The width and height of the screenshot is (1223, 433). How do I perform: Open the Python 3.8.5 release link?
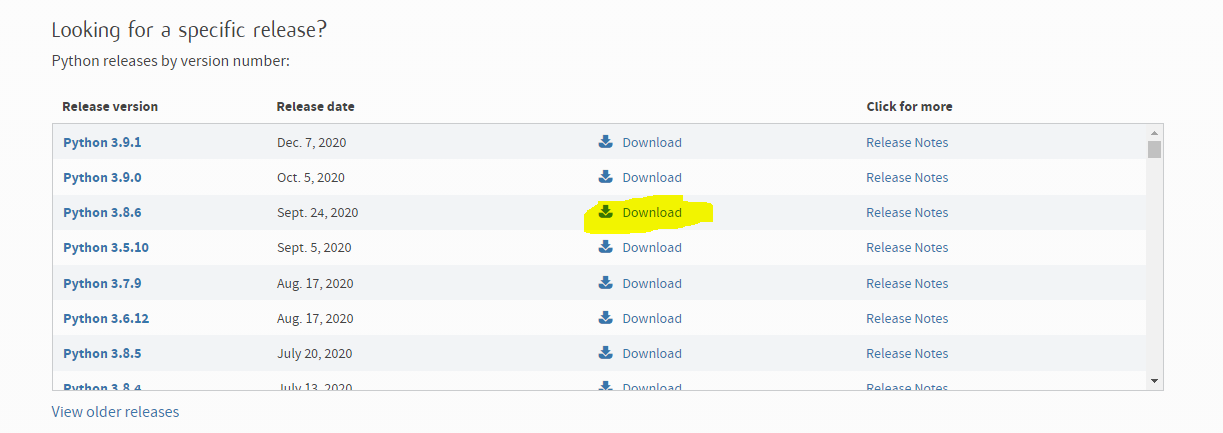pyautogui.click(x=102, y=353)
